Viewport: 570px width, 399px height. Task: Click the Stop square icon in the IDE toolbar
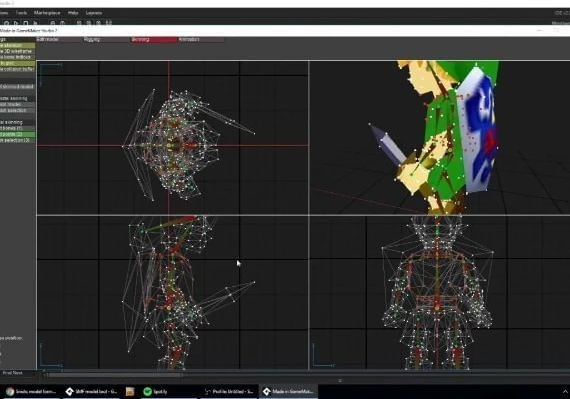(25, 23)
